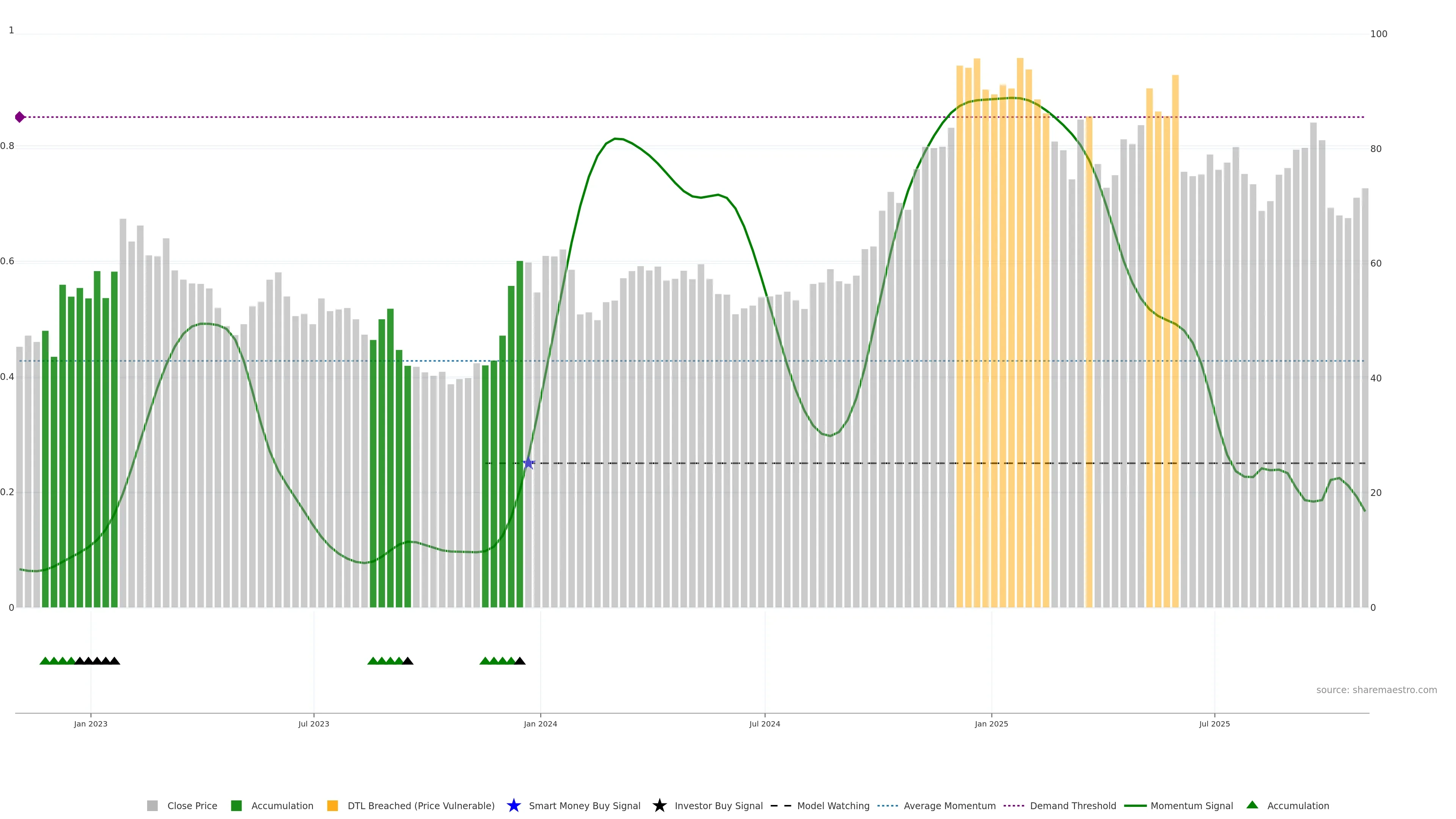This screenshot has height=819, width=1456.
Task: Click the Jan 2024 x-axis label
Action: tap(540, 723)
